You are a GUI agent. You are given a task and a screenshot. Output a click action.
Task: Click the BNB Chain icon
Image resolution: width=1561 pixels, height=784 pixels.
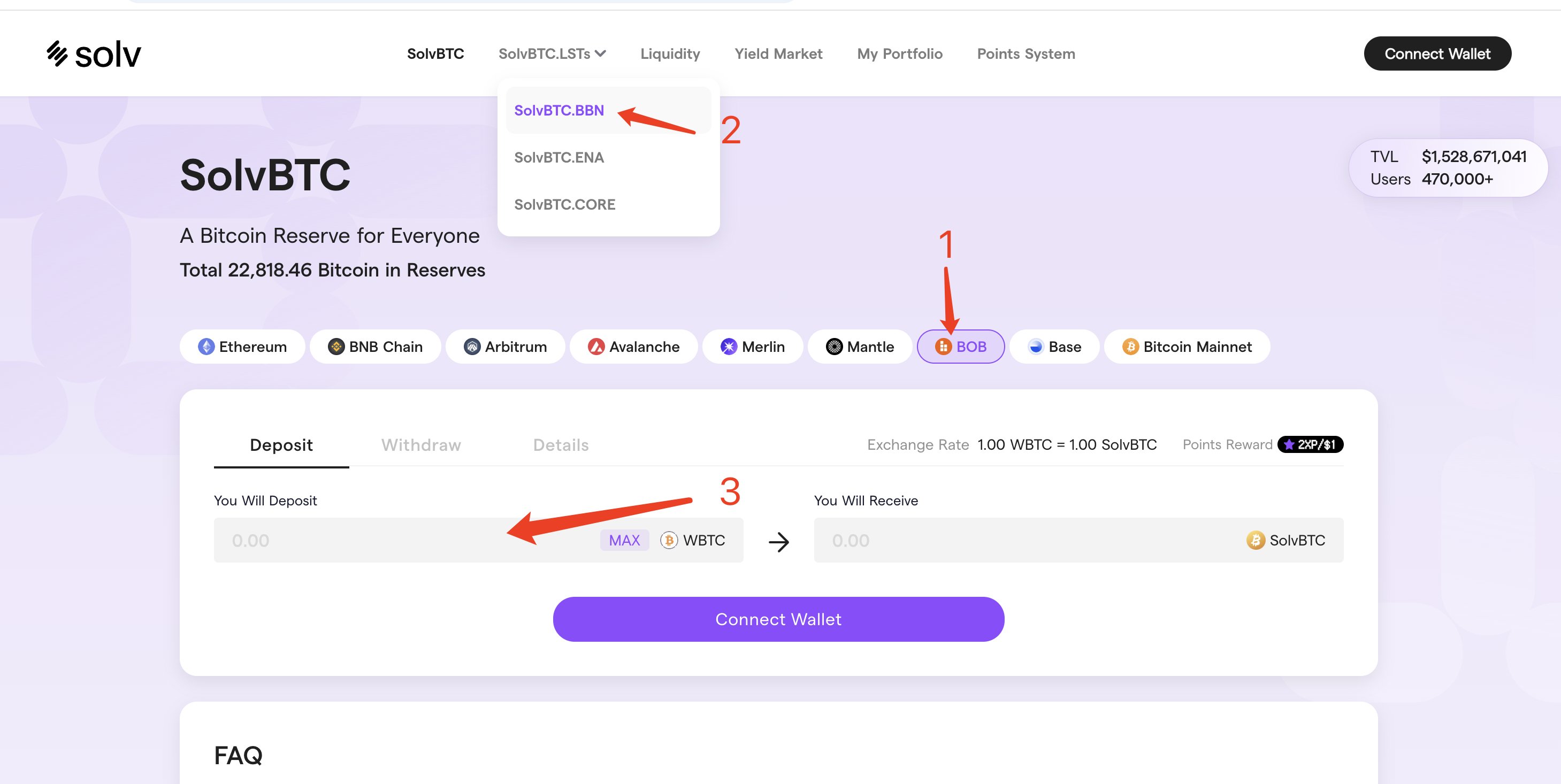pyautogui.click(x=336, y=347)
